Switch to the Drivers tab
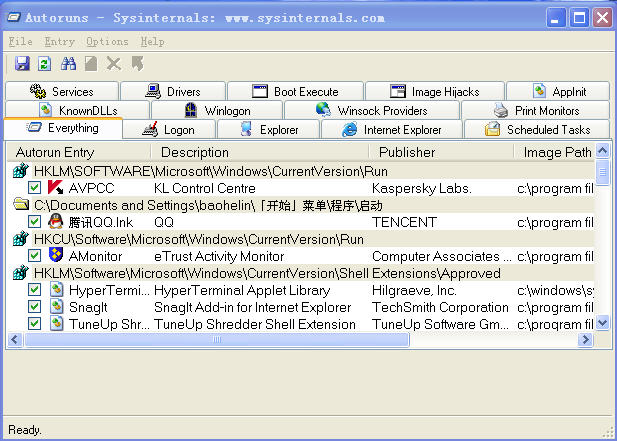The width and height of the screenshot is (617, 441). pos(173,91)
